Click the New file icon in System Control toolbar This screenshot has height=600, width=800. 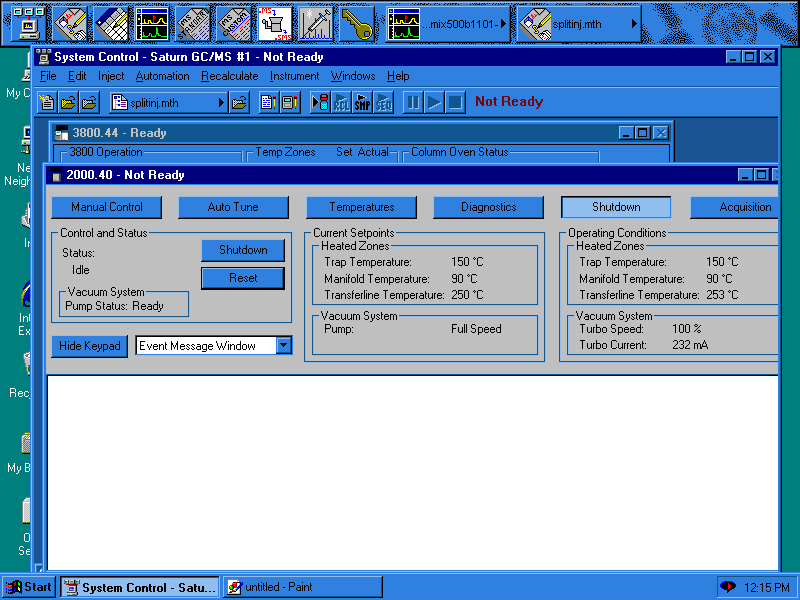coord(47,103)
